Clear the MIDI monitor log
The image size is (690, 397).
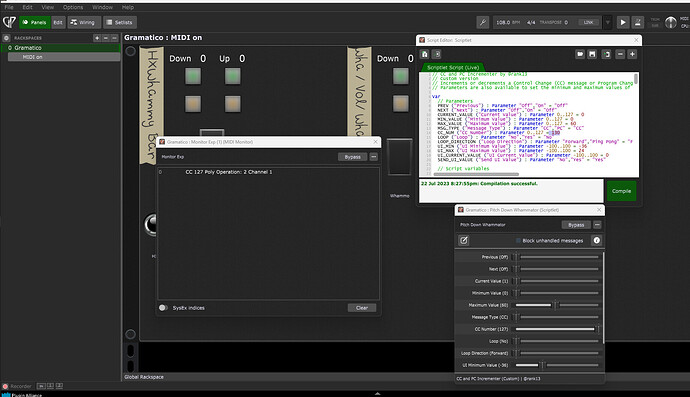point(362,308)
